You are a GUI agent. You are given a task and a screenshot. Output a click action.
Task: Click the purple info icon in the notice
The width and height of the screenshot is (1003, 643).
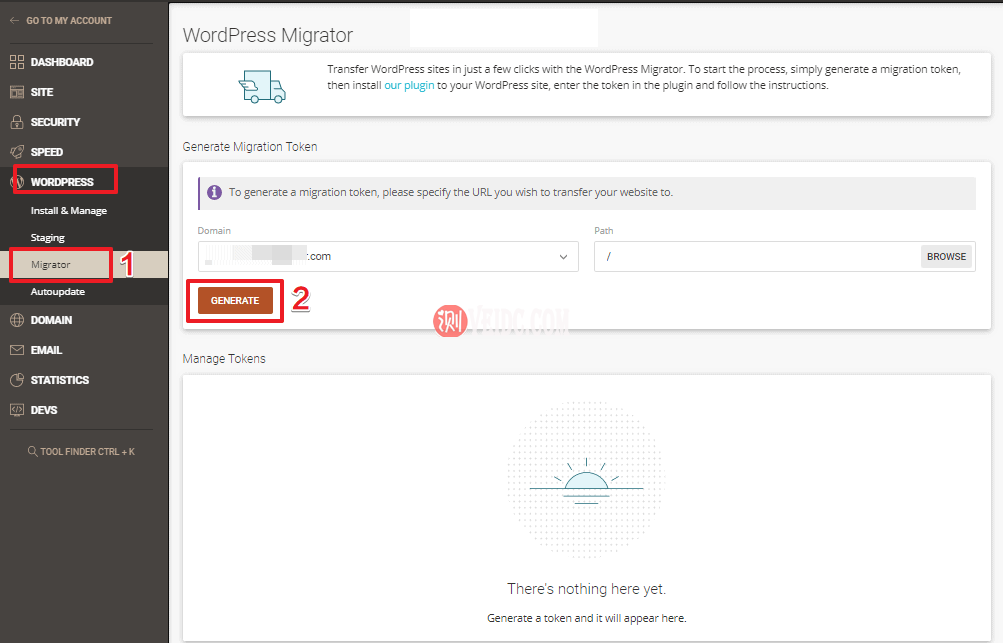coord(214,192)
